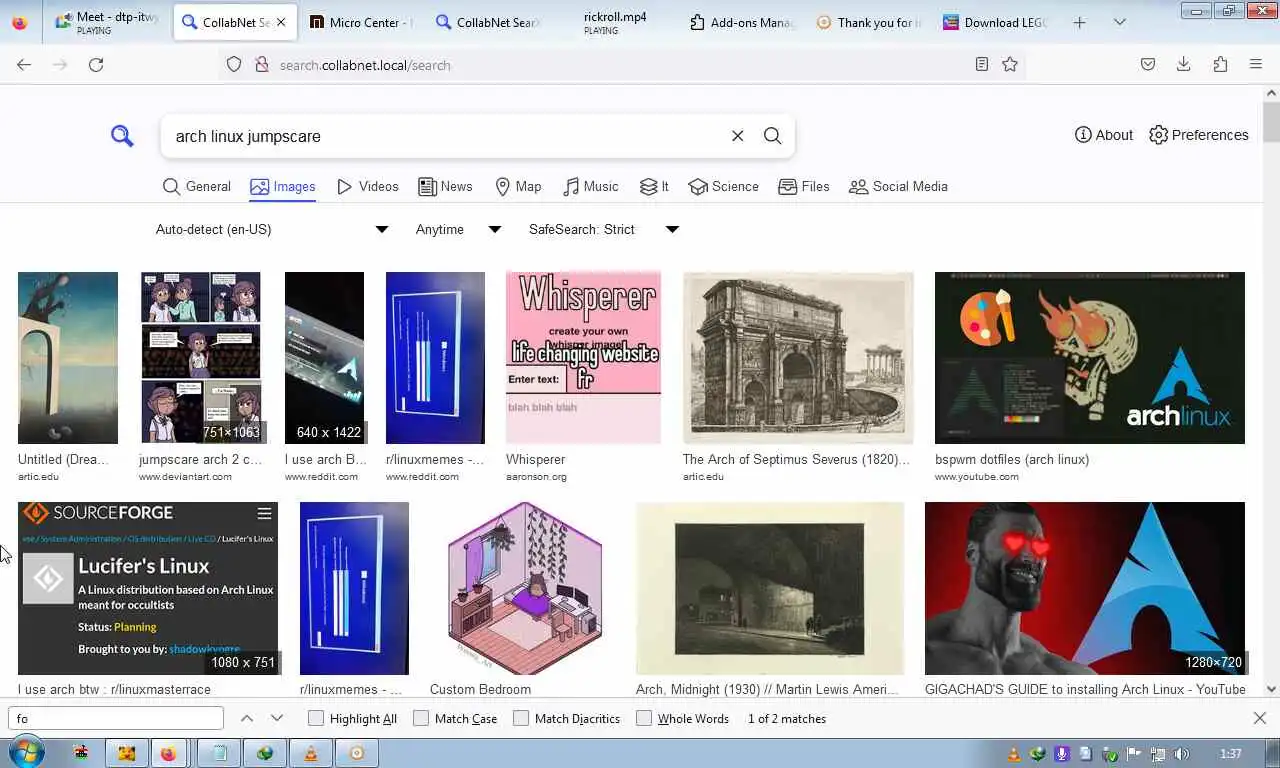Go to next find match arrow

[x=277, y=718]
